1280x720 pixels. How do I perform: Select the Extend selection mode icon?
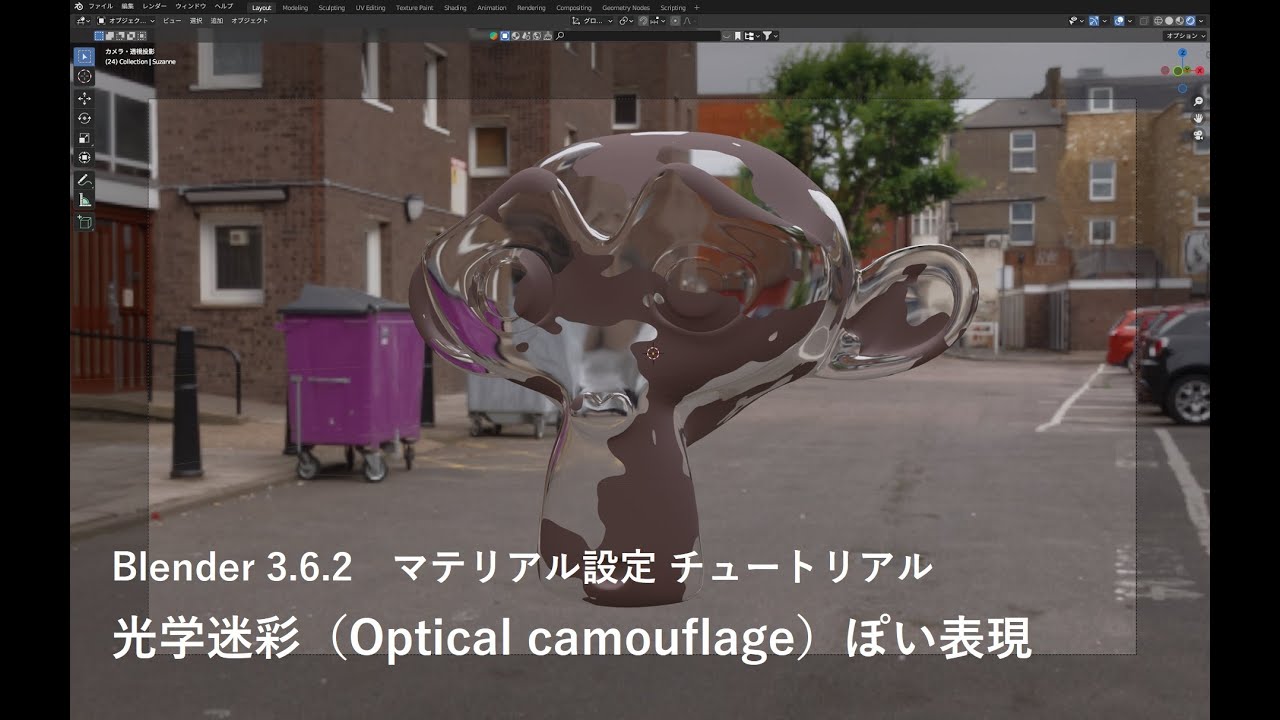pyautogui.click(x=109, y=36)
